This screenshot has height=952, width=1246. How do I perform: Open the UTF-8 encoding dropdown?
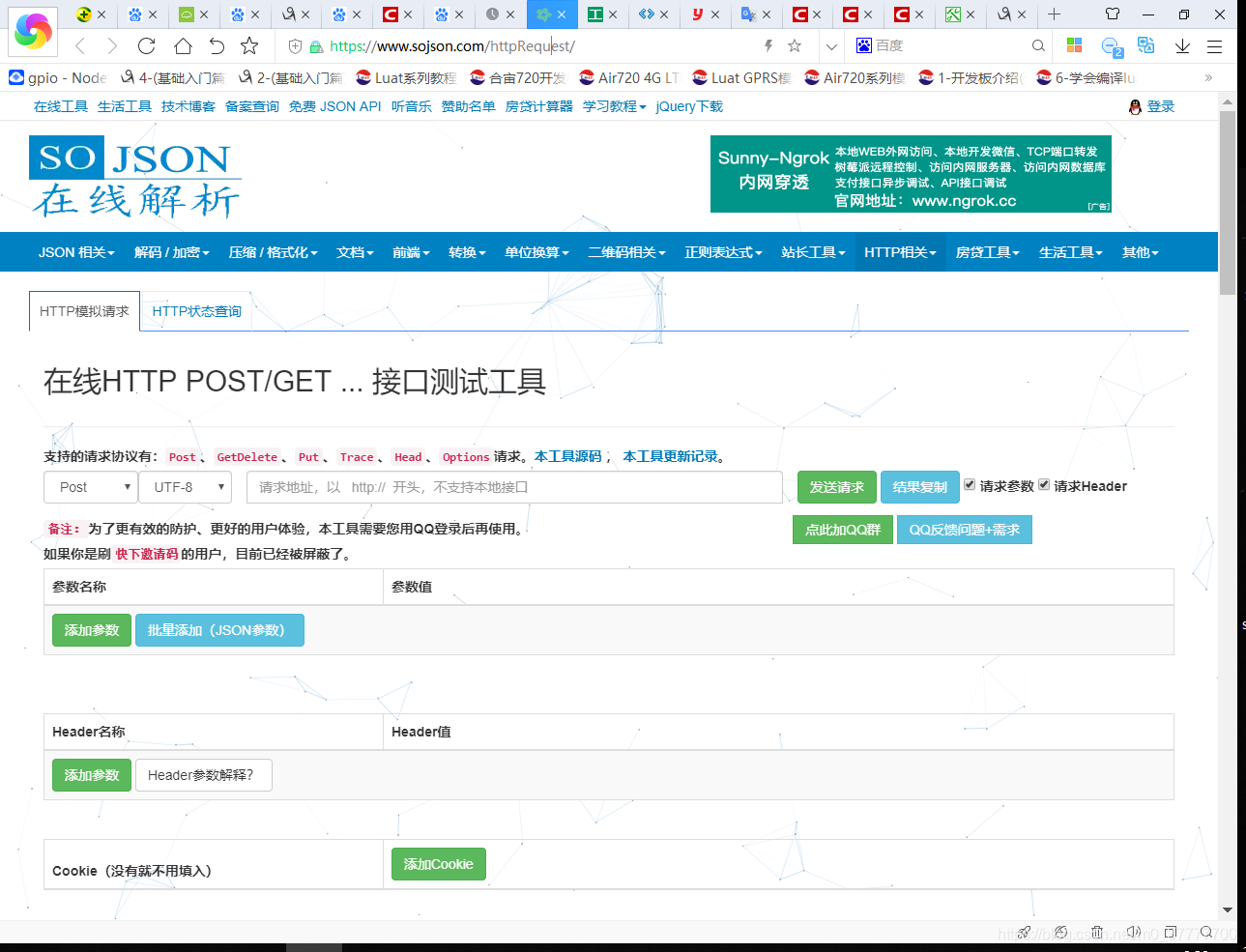186,487
